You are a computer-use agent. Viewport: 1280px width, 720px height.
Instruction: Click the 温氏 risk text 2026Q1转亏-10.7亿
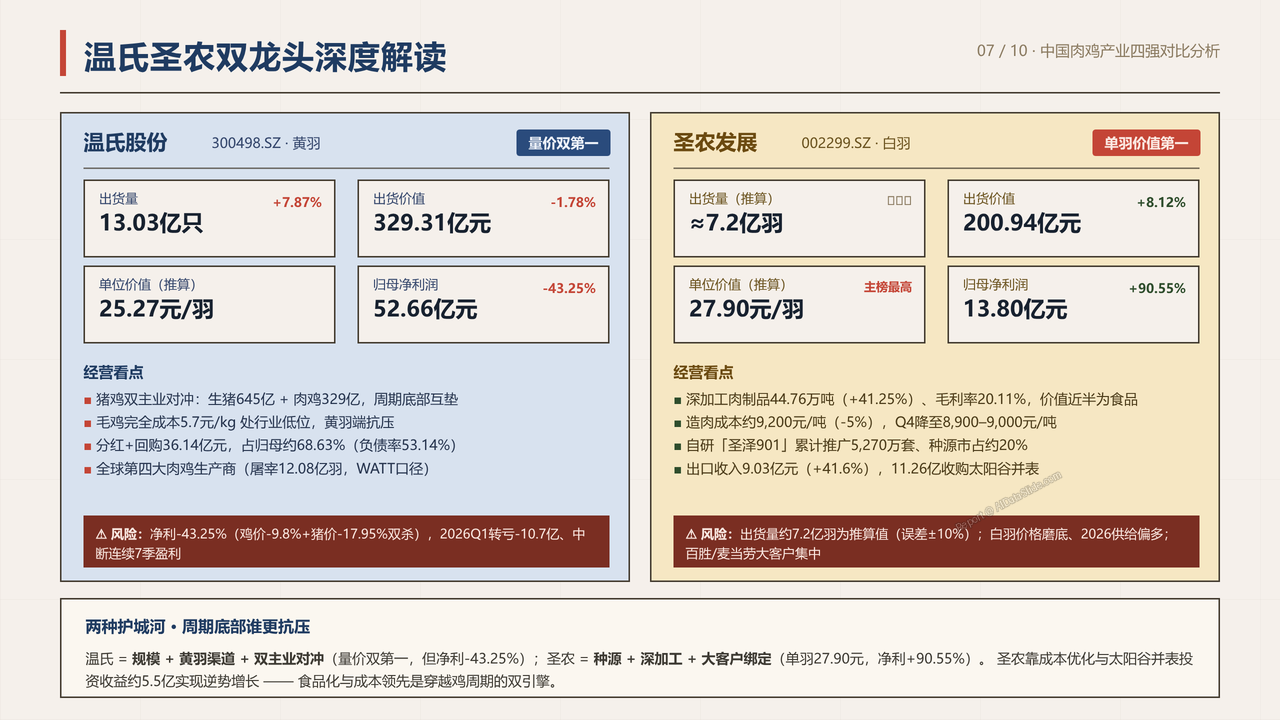[500, 534]
